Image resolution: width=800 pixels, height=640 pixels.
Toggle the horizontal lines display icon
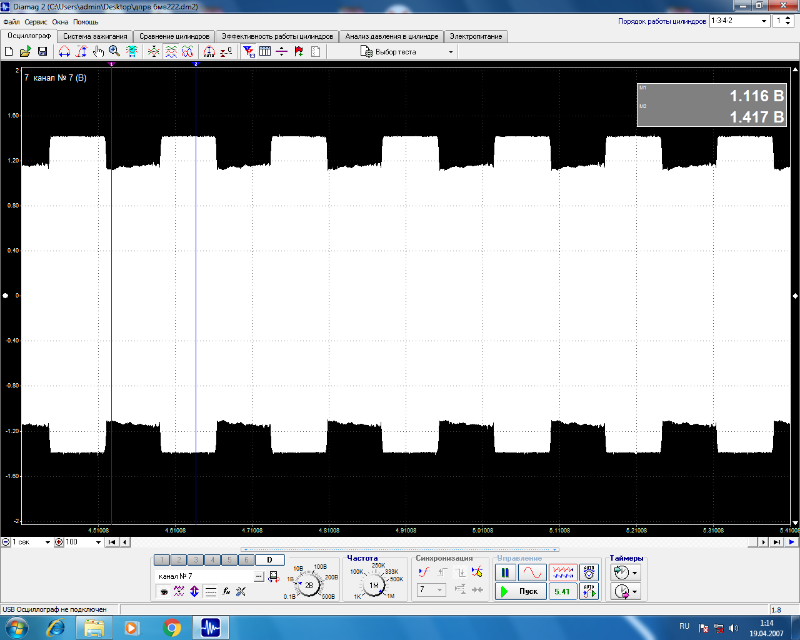pyautogui.click(x=210, y=592)
